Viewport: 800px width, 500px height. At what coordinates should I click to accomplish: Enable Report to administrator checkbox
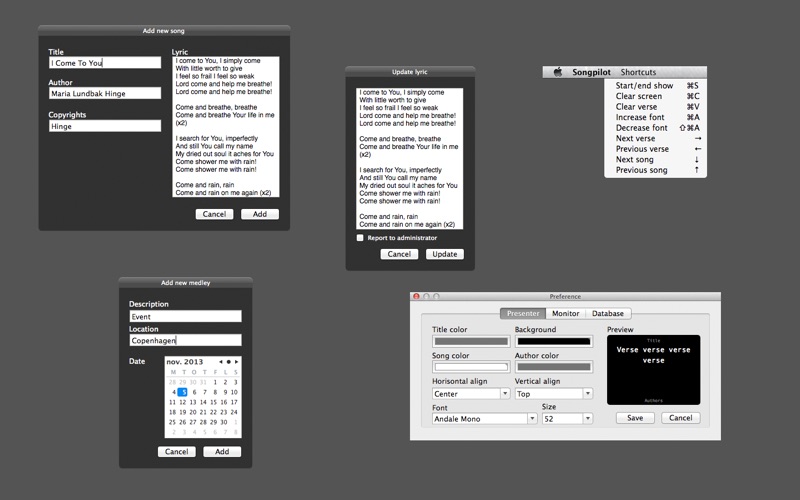tap(360, 238)
